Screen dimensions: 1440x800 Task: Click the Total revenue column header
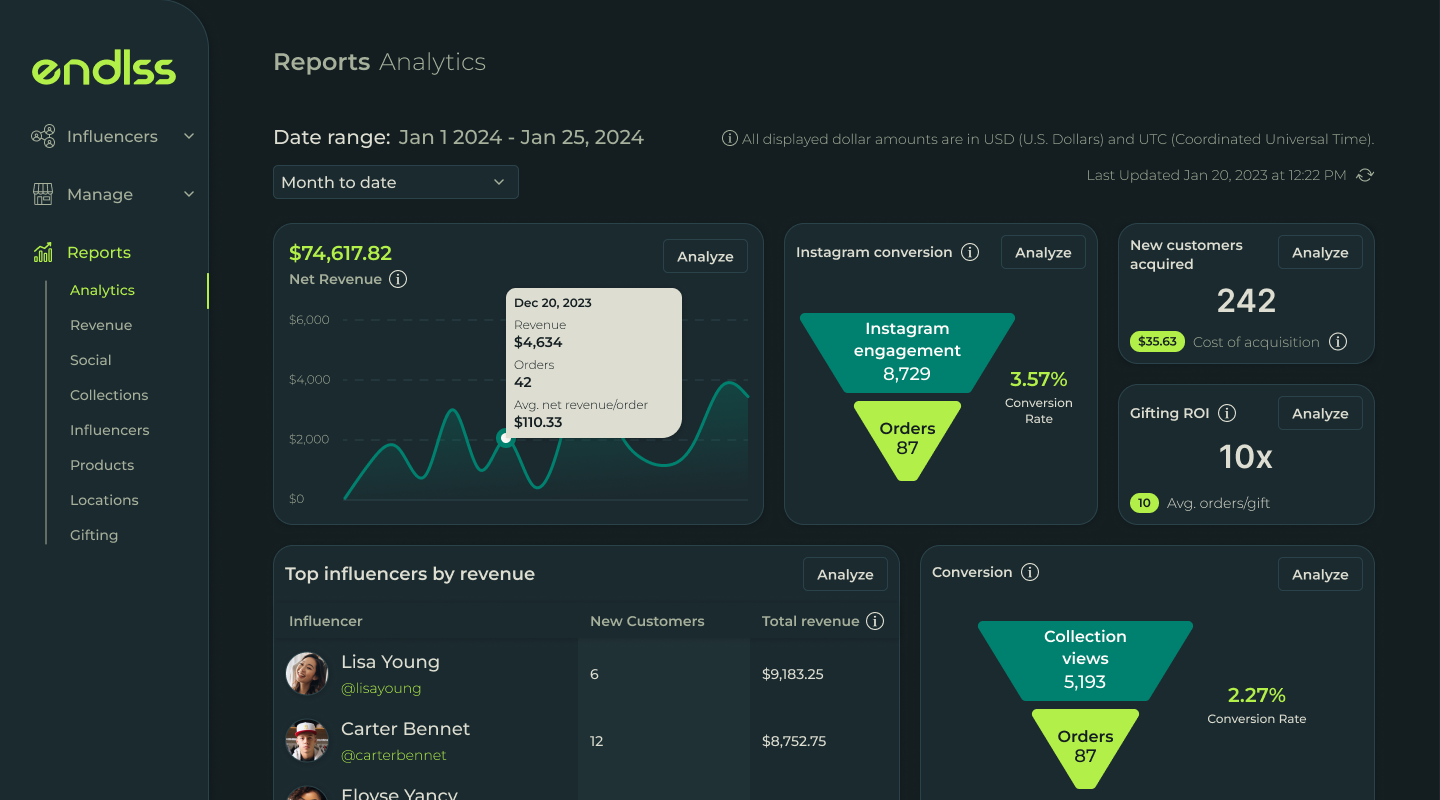[x=810, y=621]
